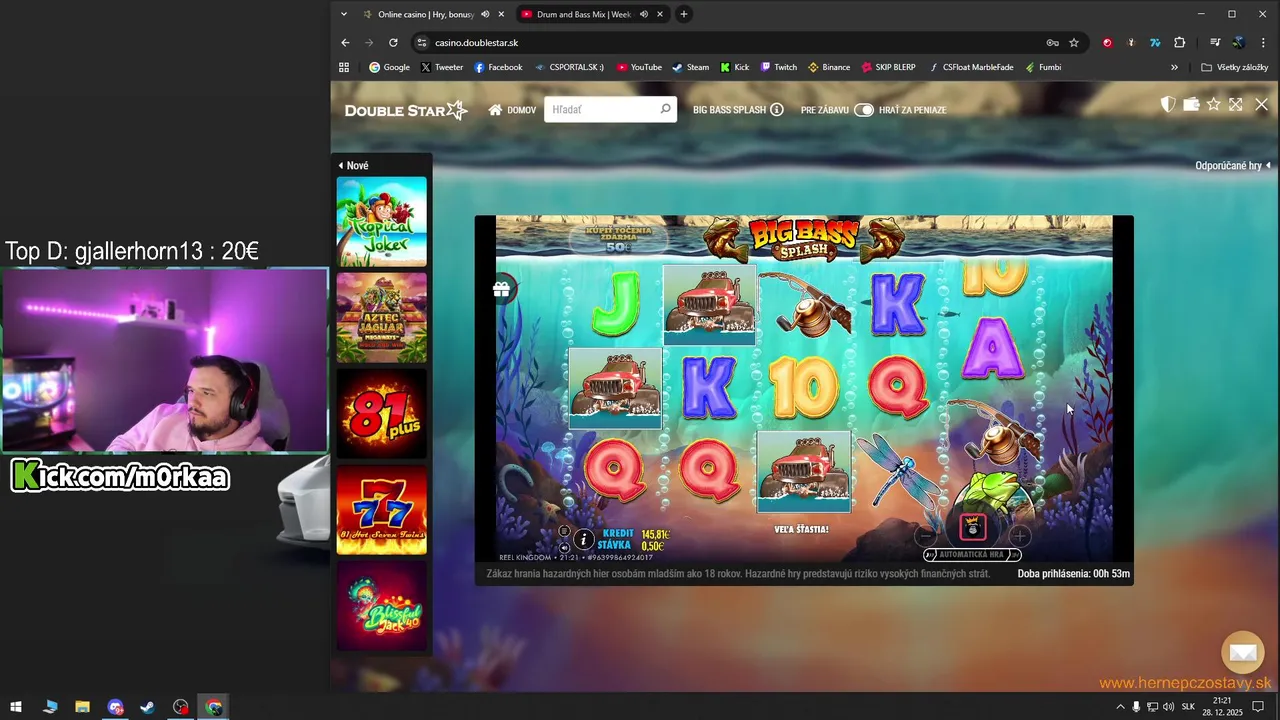Show more bookmarks chevron

1174,67
